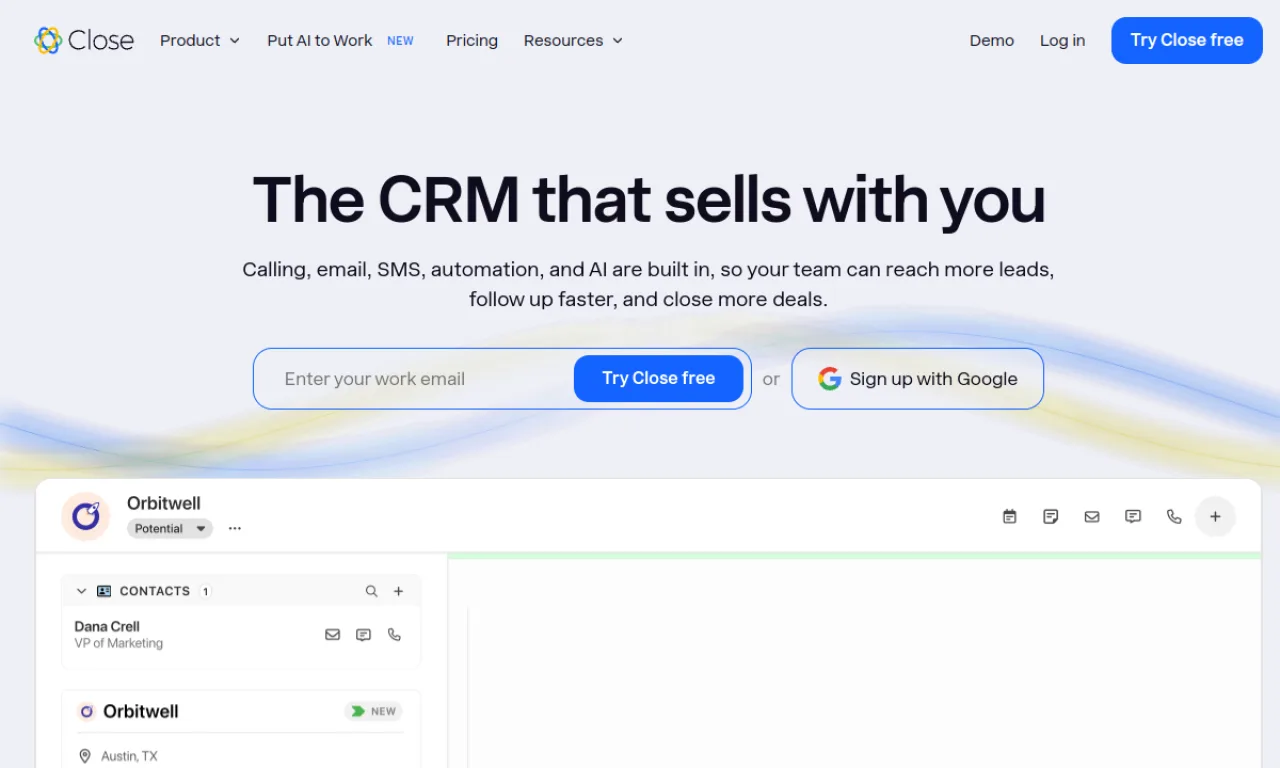Click the SMS icon in the Orbitwell header
Viewport: 1280px width, 768px height.
1133,516
